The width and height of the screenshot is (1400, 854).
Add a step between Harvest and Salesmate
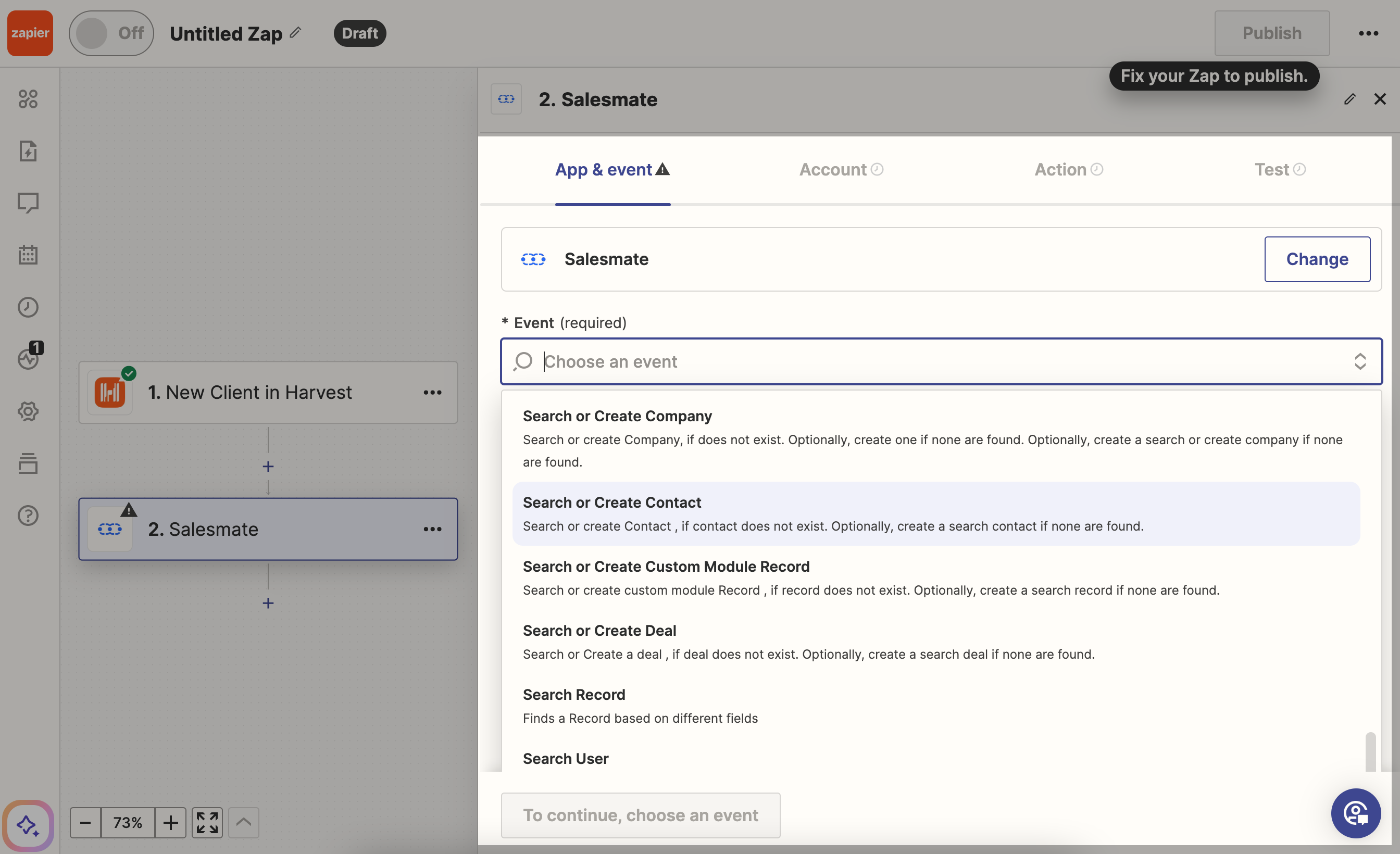point(268,467)
